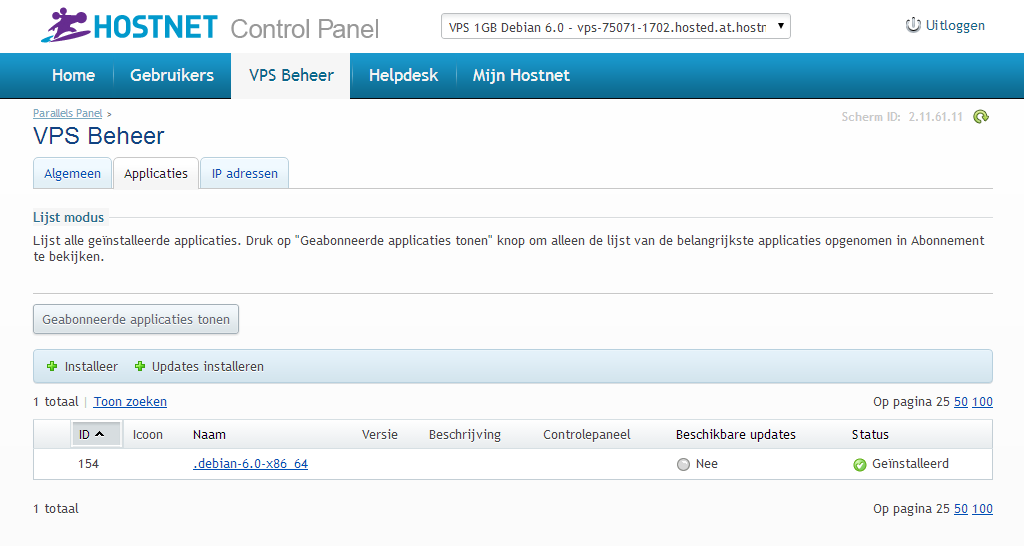This screenshot has height=546, width=1024.
Task: Sort the table by Naam column header
Action: [x=209, y=435]
